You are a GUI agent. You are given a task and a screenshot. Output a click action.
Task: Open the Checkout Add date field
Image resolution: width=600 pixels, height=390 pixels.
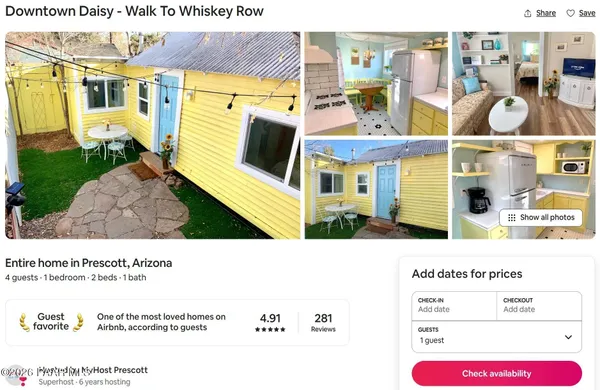click(x=539, y=305)
